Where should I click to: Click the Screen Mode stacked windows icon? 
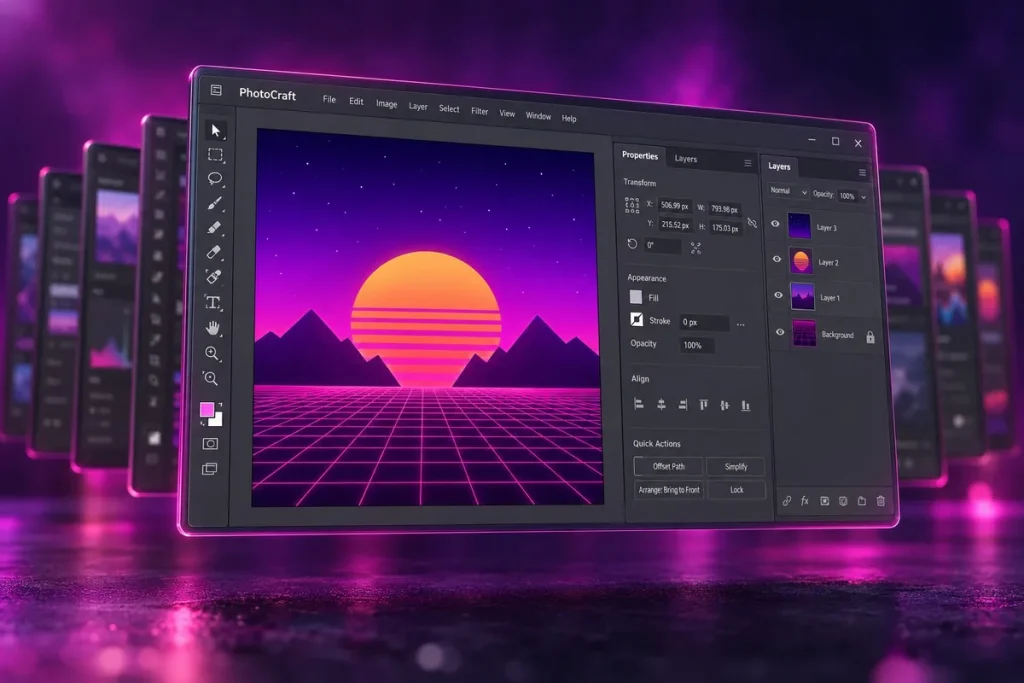[210, 469]
